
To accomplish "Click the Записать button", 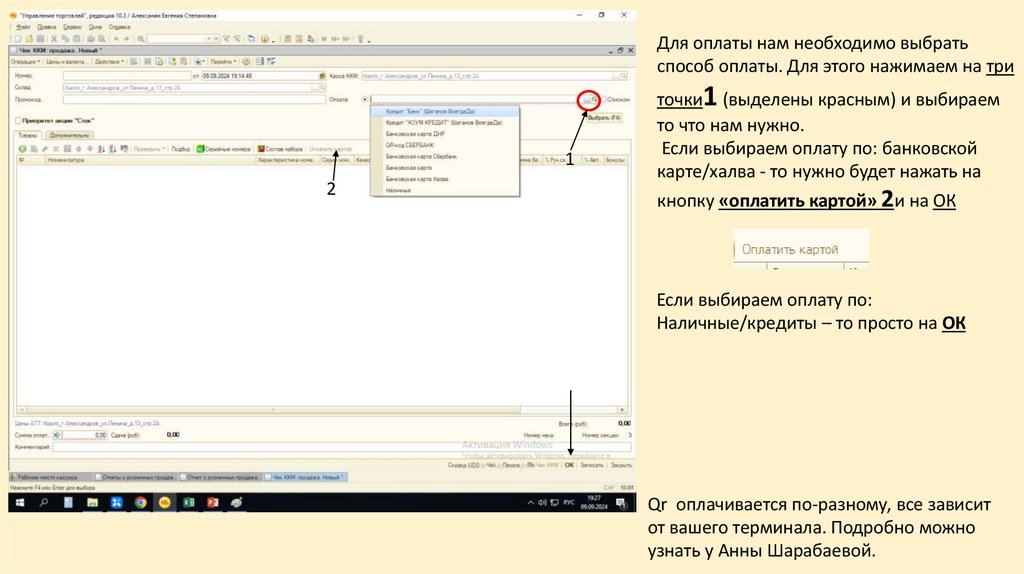I will pyautogui.click(x=592, y=465).
